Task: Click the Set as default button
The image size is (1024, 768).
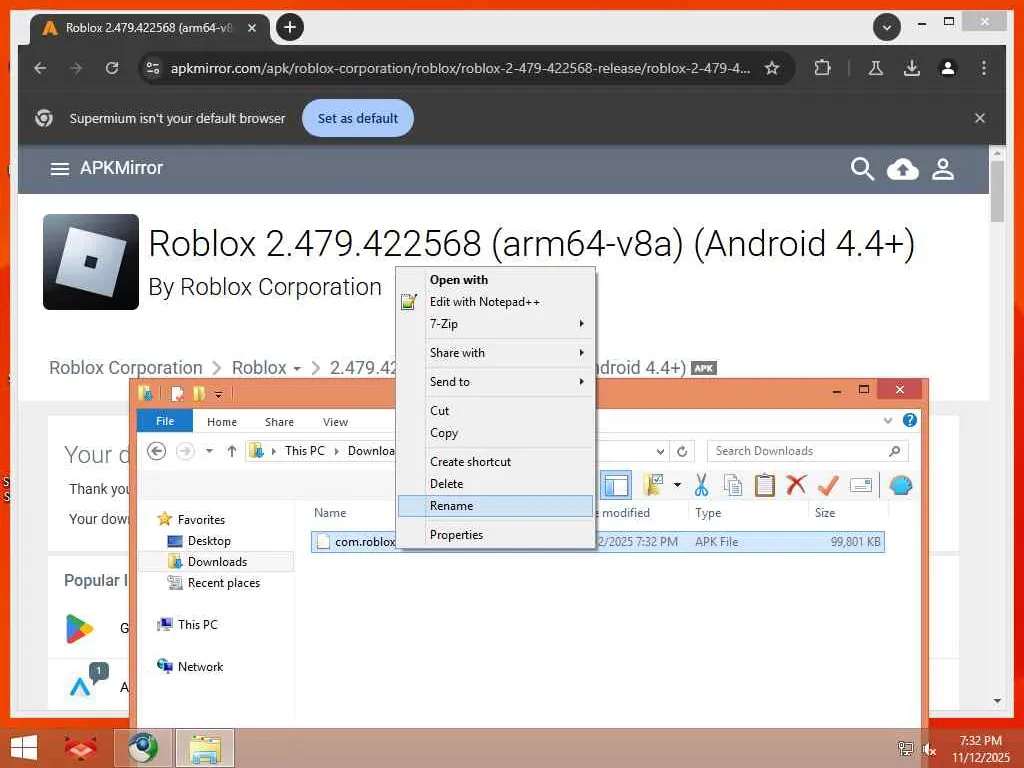Action: [x=358, y=118]
